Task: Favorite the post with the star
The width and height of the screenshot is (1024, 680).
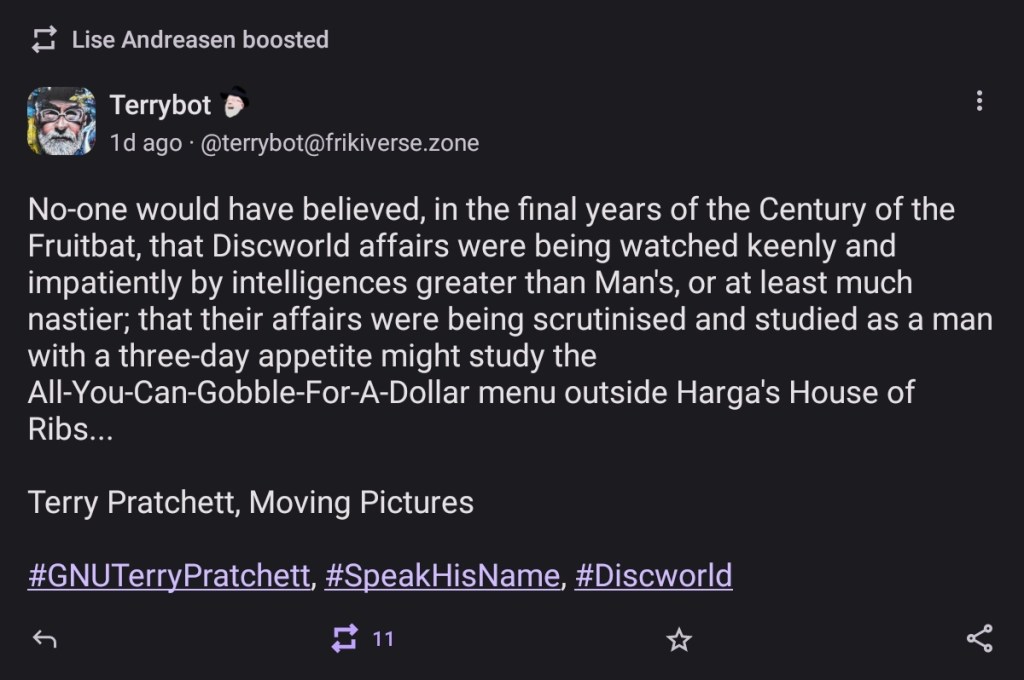Action: coord(679,640)
